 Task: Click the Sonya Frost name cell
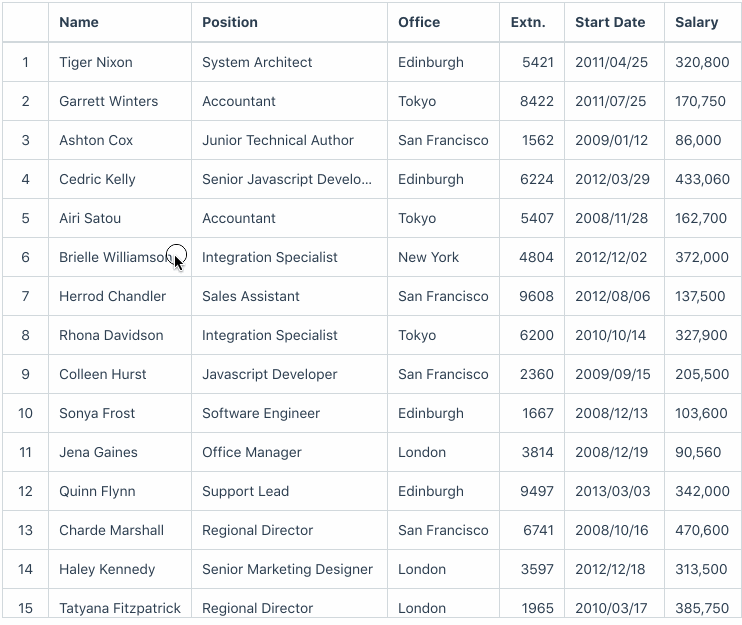pyautogui.click(x=98, y=413)
